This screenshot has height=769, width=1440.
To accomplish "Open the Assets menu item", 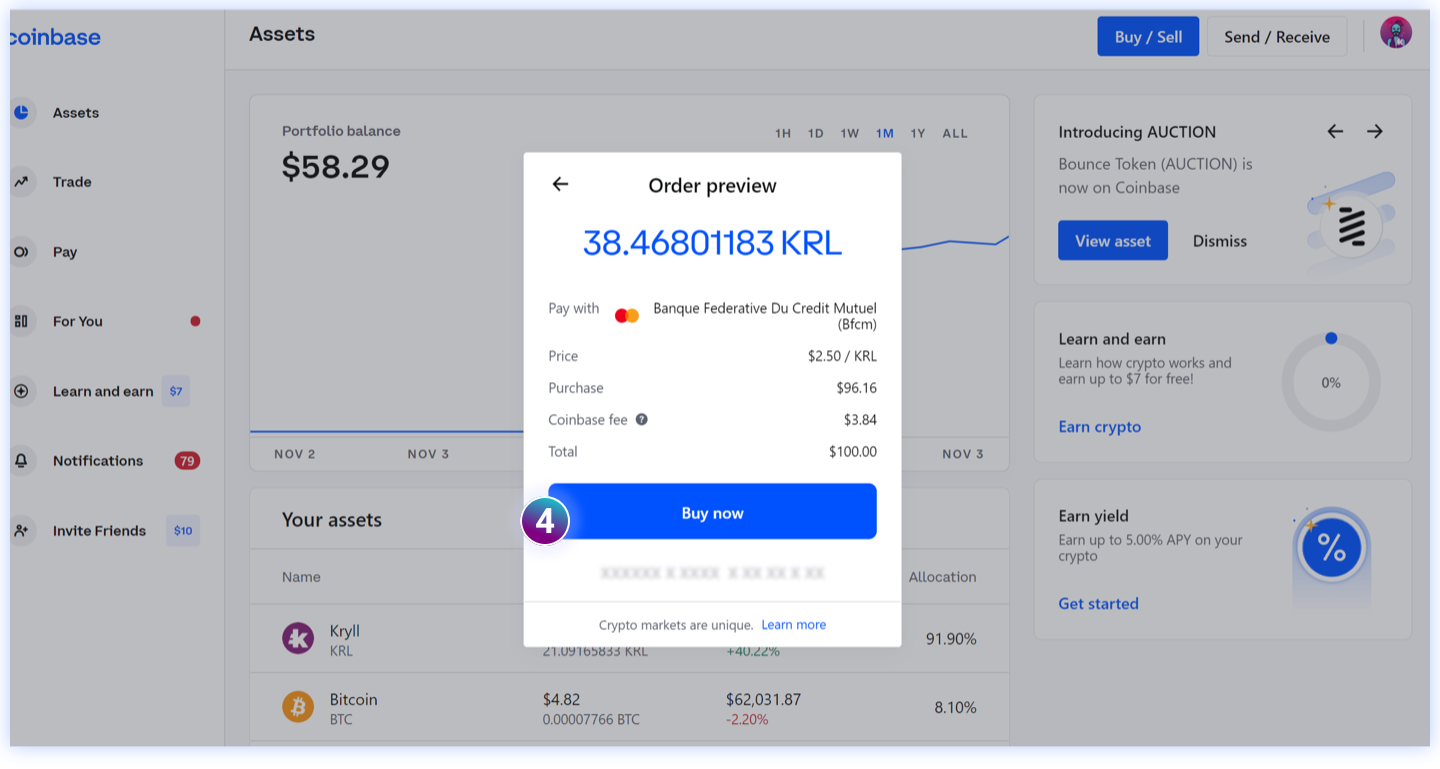I will tap(76, 113).
